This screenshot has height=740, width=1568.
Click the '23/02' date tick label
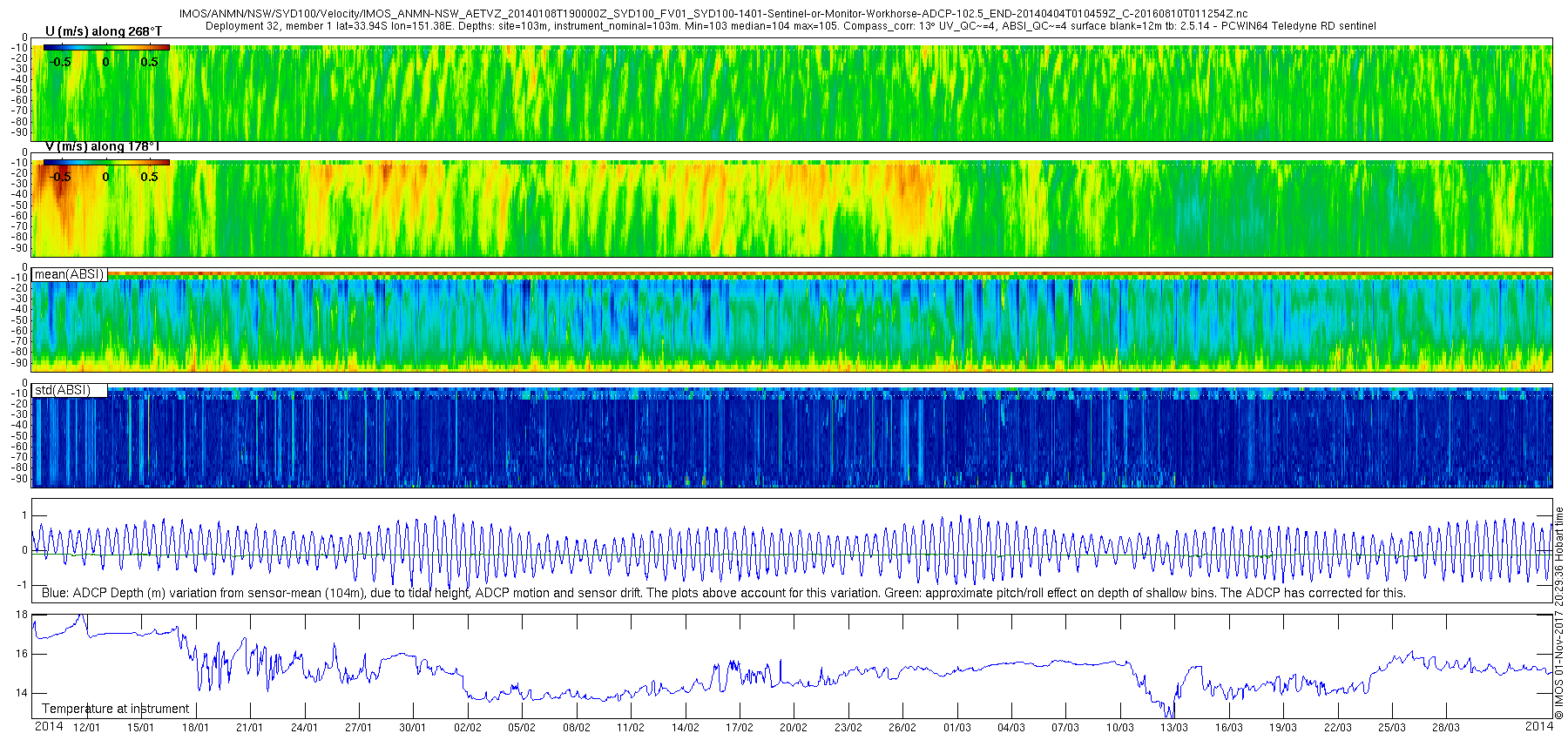[848, 728]
